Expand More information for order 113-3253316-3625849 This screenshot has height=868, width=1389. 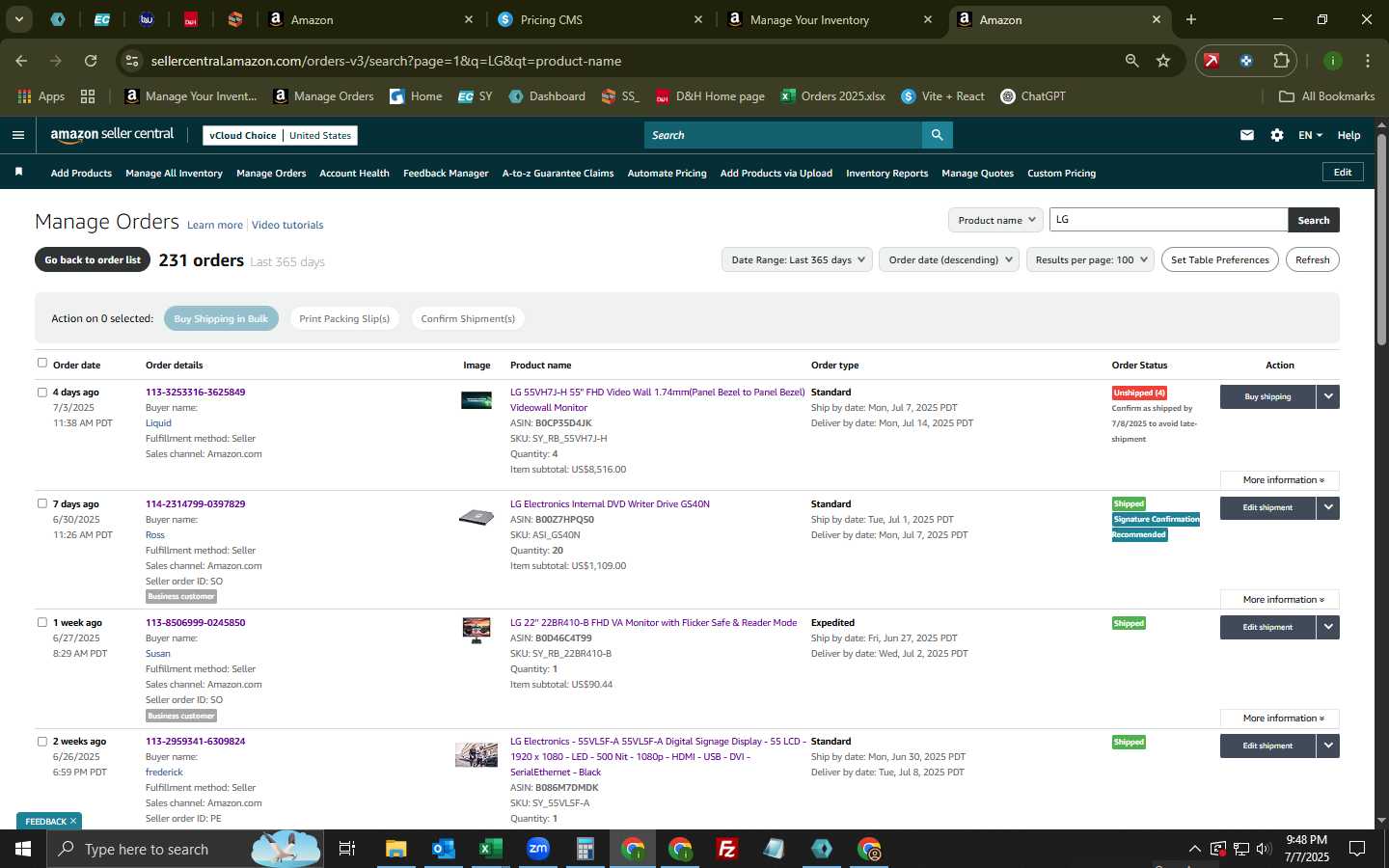[x=1280, y=479]
